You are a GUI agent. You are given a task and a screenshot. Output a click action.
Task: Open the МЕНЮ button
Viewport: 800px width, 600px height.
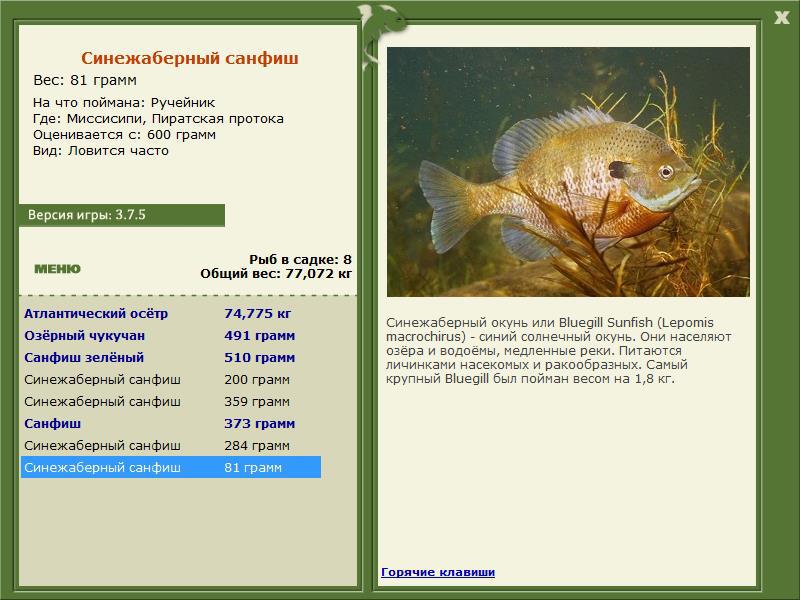[x=57, y=269]
